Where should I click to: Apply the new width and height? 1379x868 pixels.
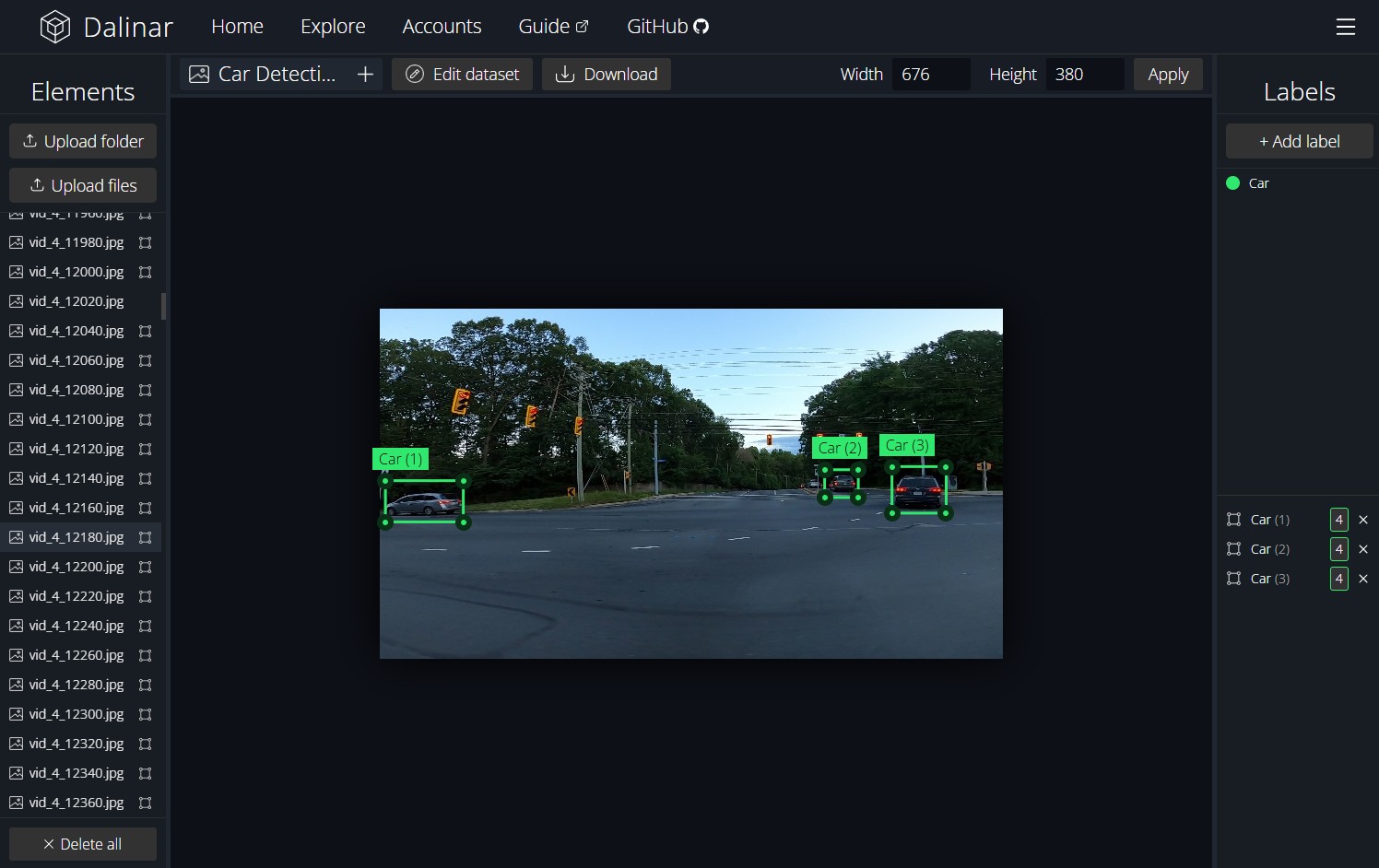(x=1168, y=74)
